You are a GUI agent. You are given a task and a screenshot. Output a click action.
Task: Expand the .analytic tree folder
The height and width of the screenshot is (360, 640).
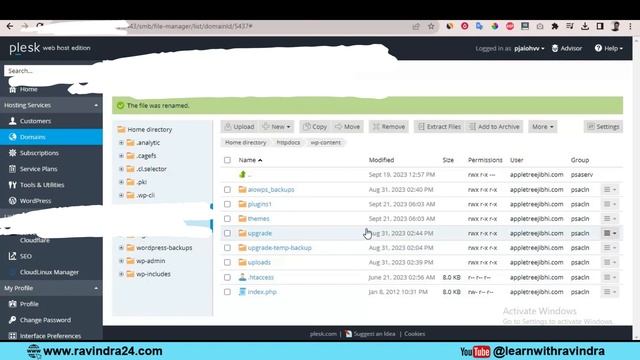(x=121, y=142)
